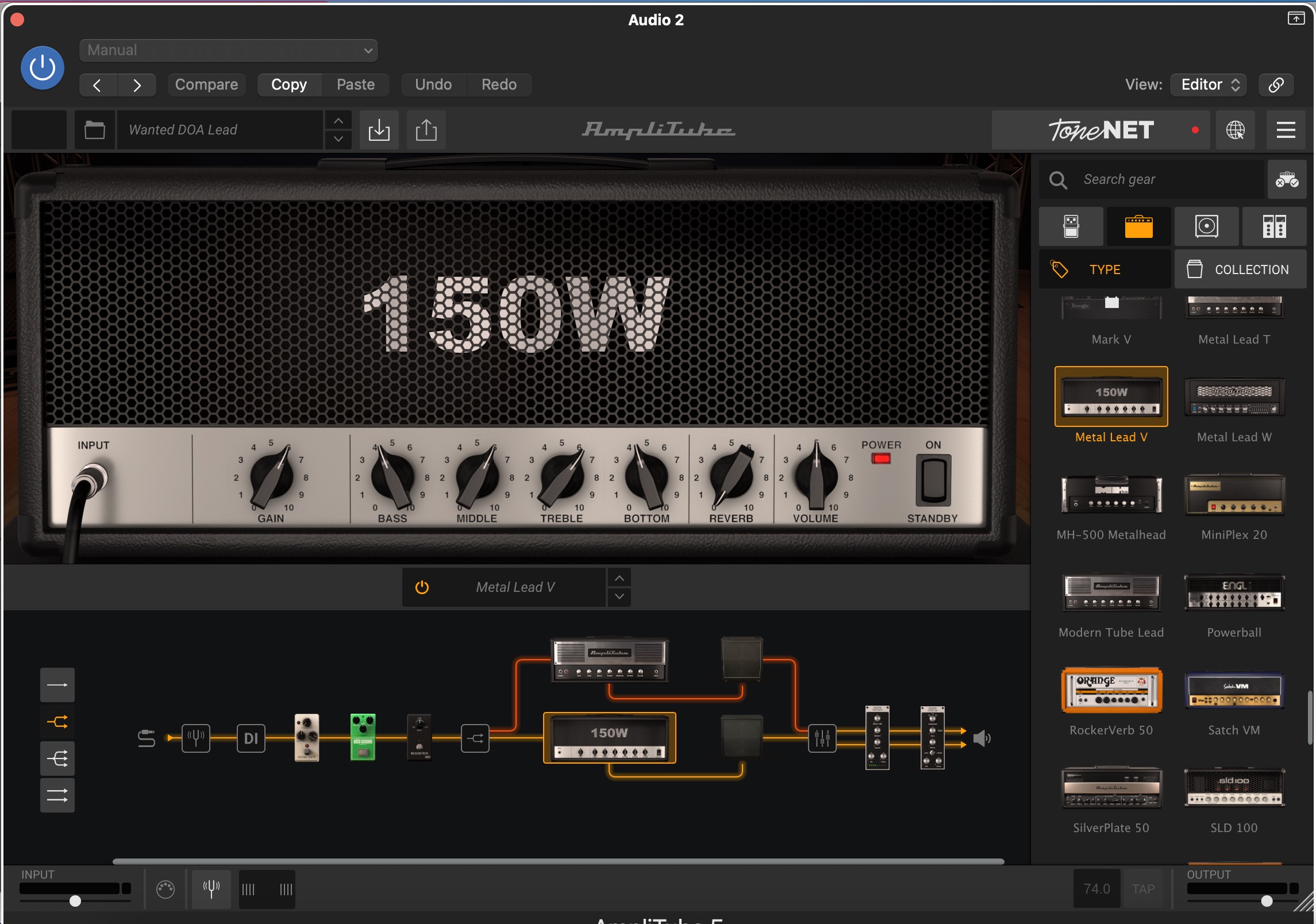
Task: Open the View Editor dropdown
Action: [x=1210, y=85]
